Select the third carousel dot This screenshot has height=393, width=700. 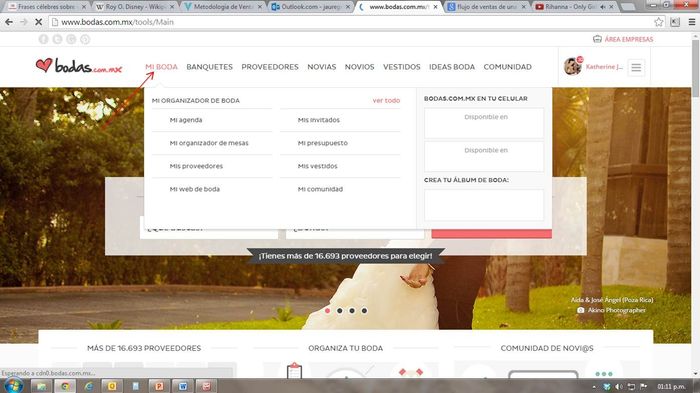click(352, 310)
